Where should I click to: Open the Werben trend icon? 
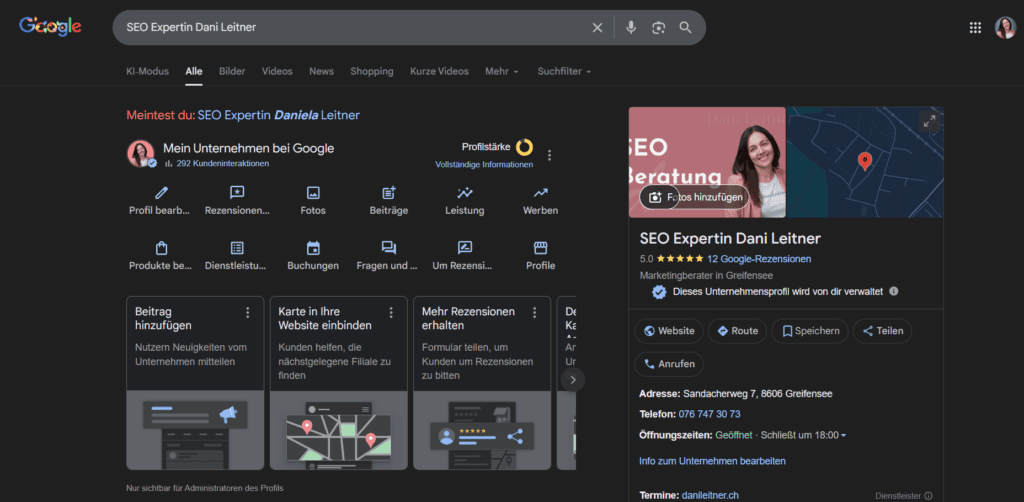540,193
